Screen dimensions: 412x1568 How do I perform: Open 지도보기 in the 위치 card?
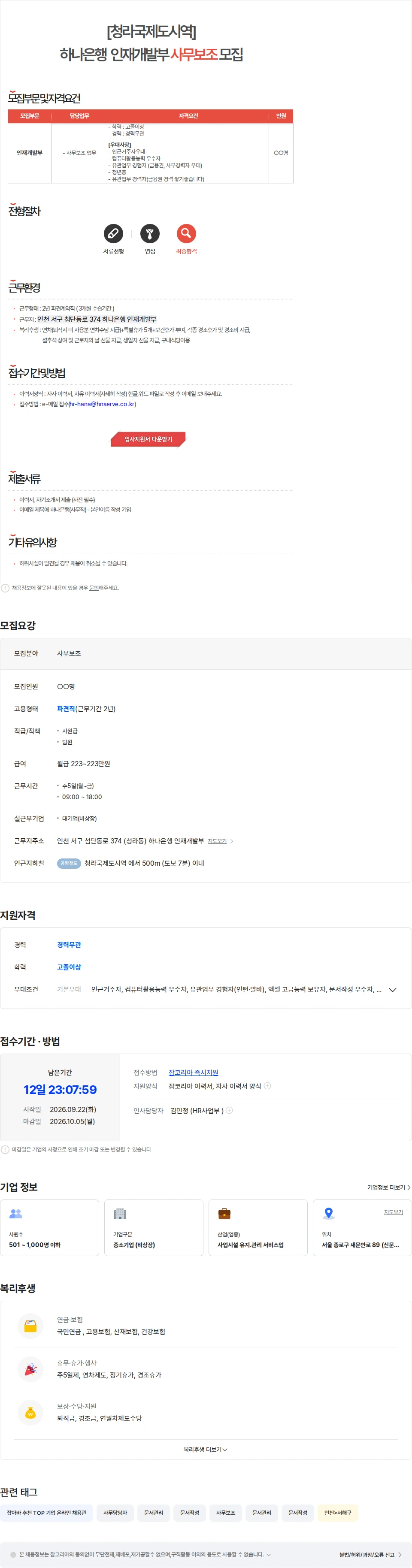393,1212
